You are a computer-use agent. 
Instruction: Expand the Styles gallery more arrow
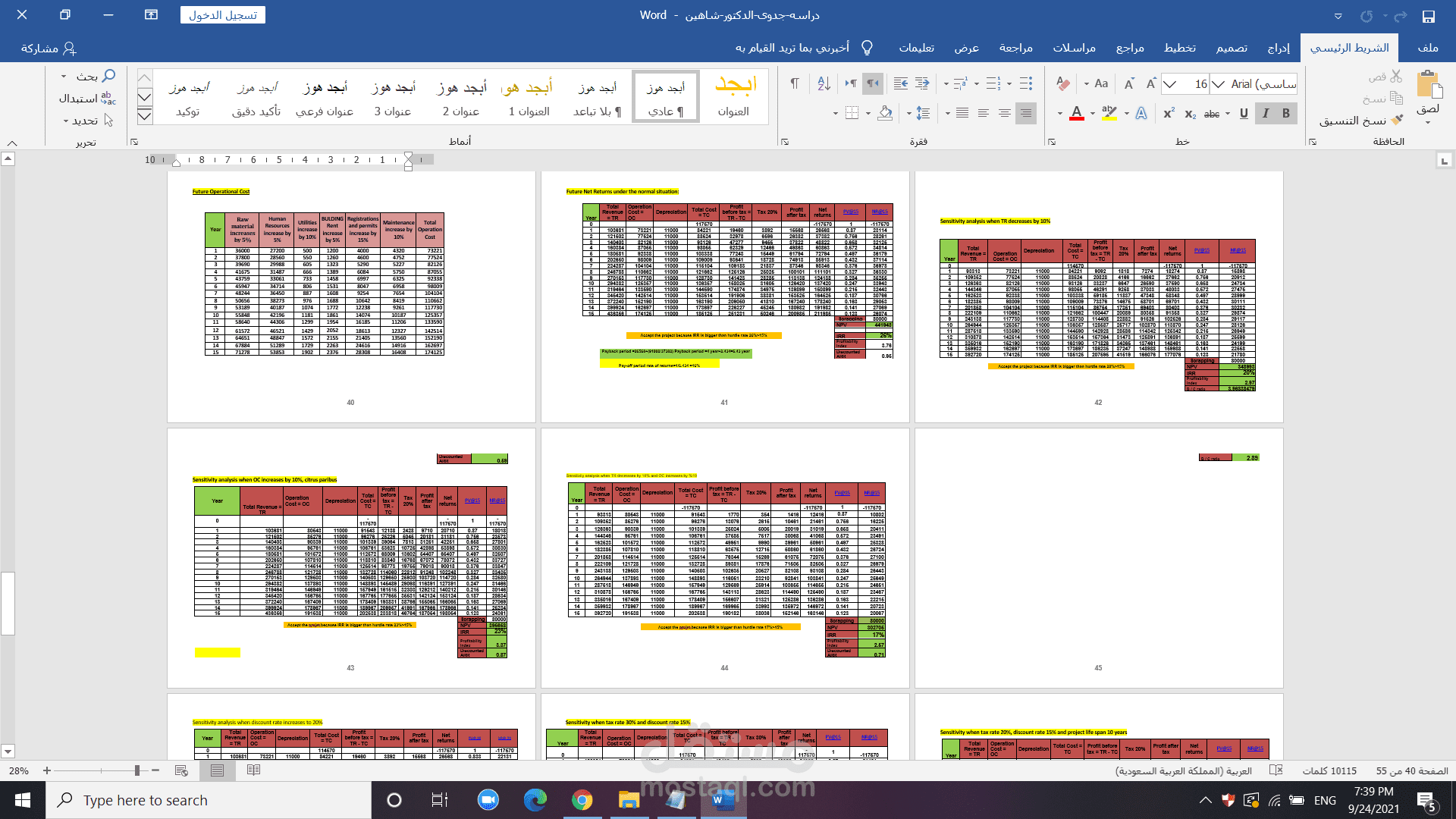(x=145, y=116)
